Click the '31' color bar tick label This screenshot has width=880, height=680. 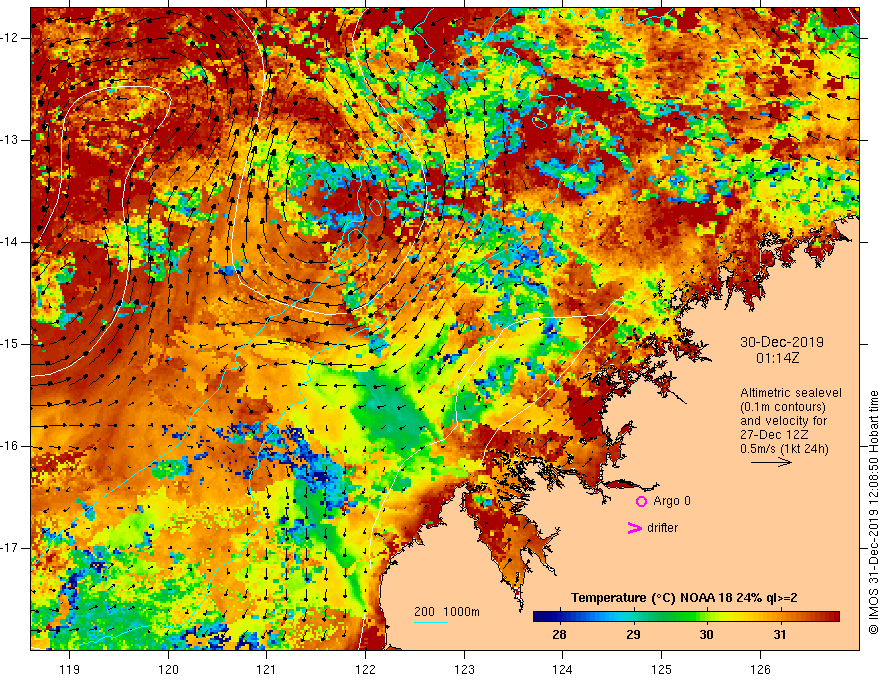780,635
